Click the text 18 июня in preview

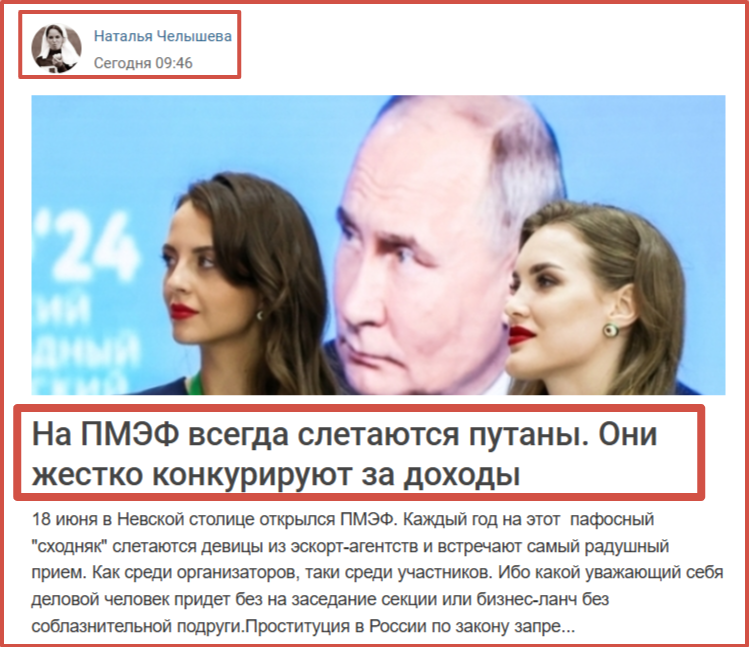[x=65, y=519]
